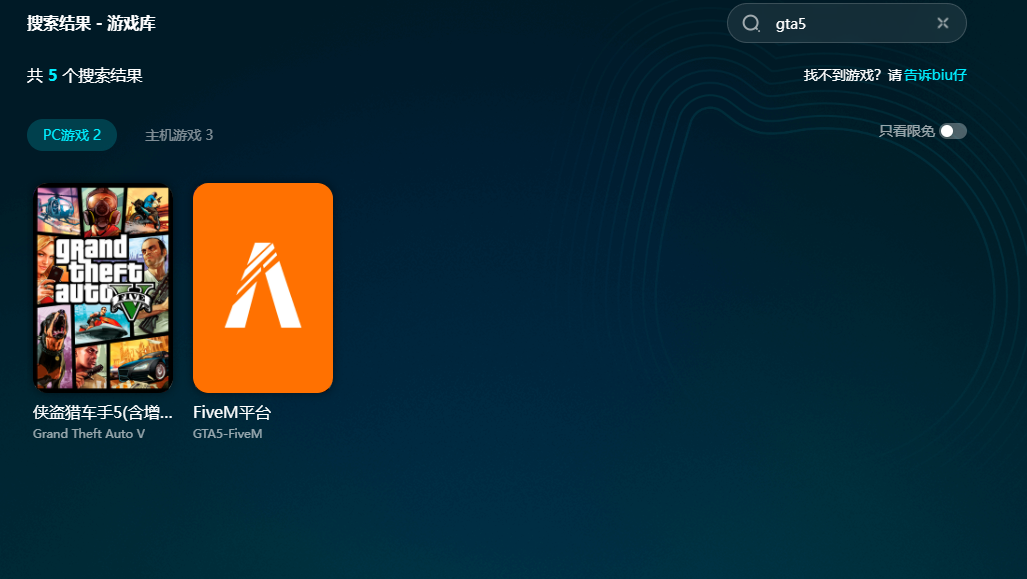Open the Grand Theft Auto V cover
The width and height of the screenshot is (1027, 579).
coord(103,288)
